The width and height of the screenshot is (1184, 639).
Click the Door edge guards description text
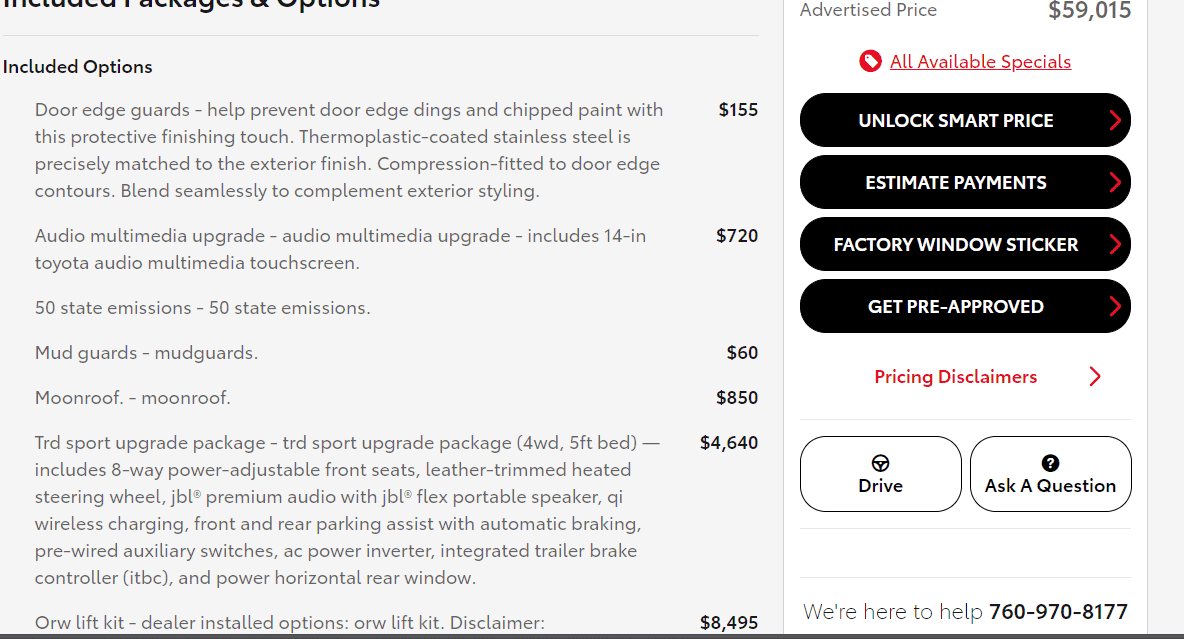348,150
